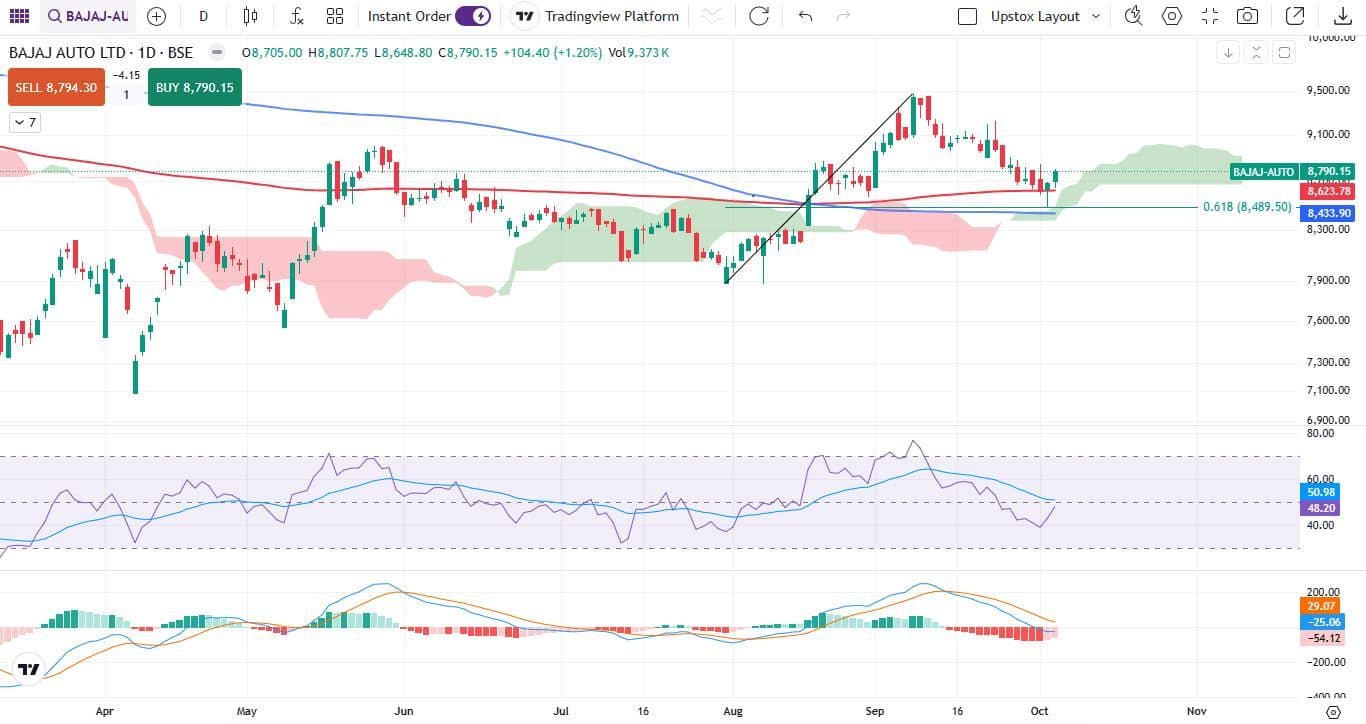Search the BAJAJ-AU symbol field
Image resolution: width=1366 pixels, height=724 pixels.
(88, 16)
